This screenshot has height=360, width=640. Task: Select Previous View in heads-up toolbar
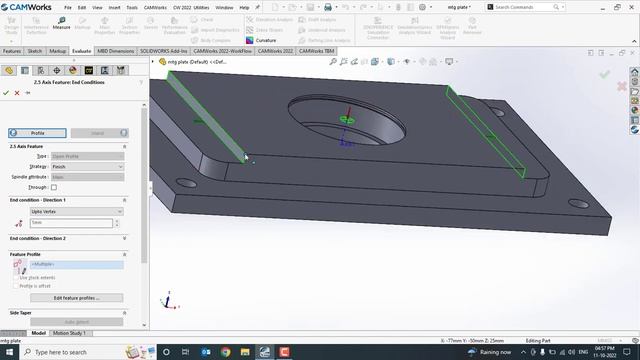click(x=354, y=62)
